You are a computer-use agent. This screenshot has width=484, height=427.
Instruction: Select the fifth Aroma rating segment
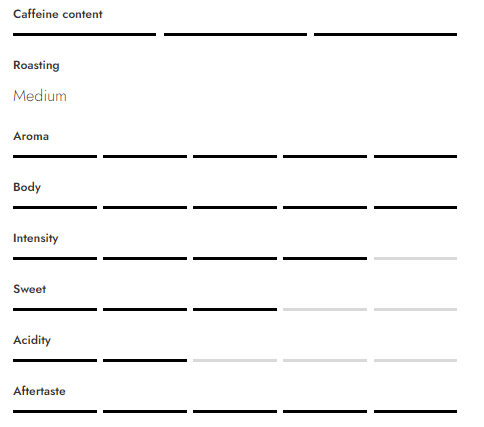point(415,156)
